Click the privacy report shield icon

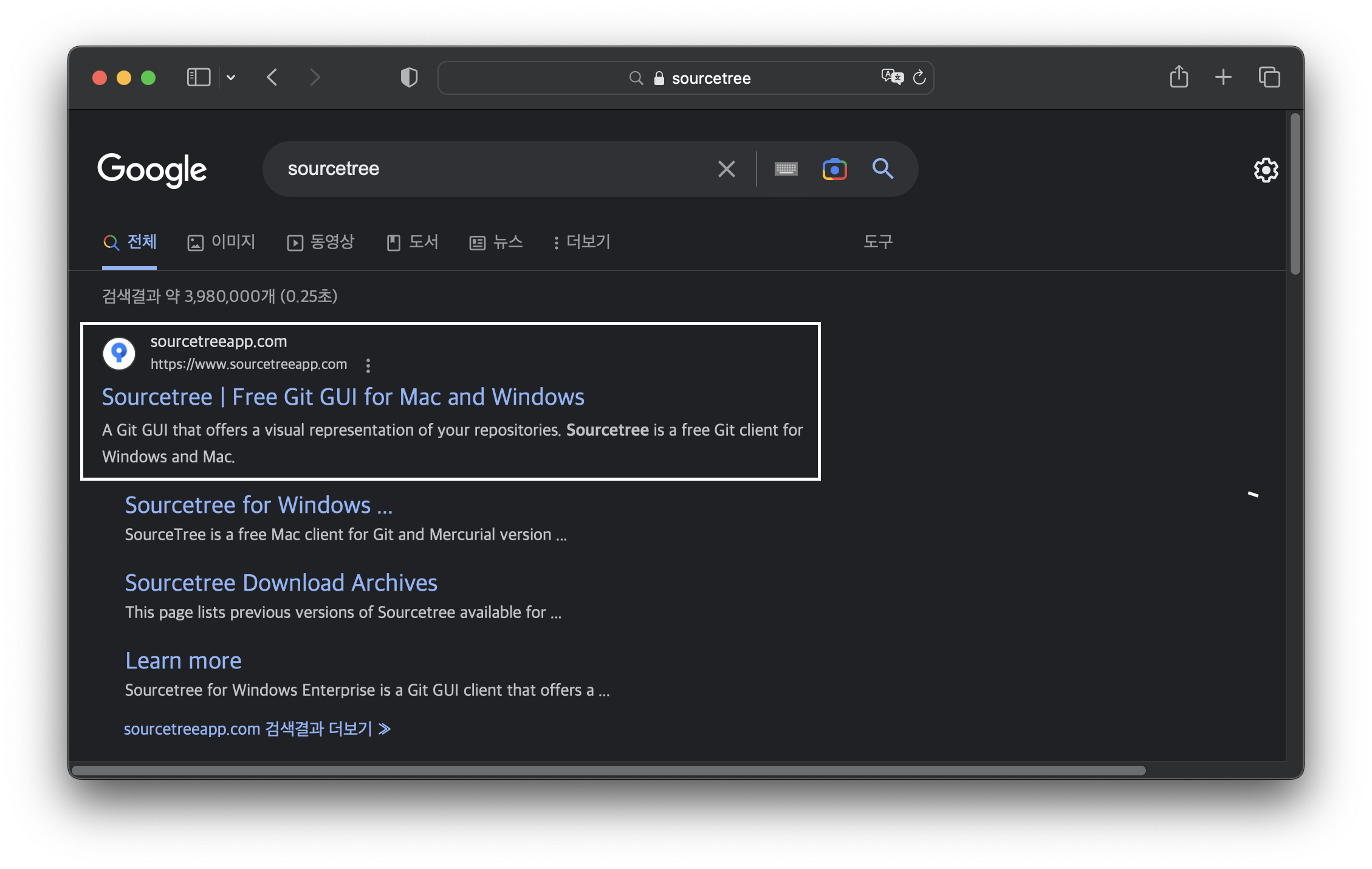tap(409, 78)
